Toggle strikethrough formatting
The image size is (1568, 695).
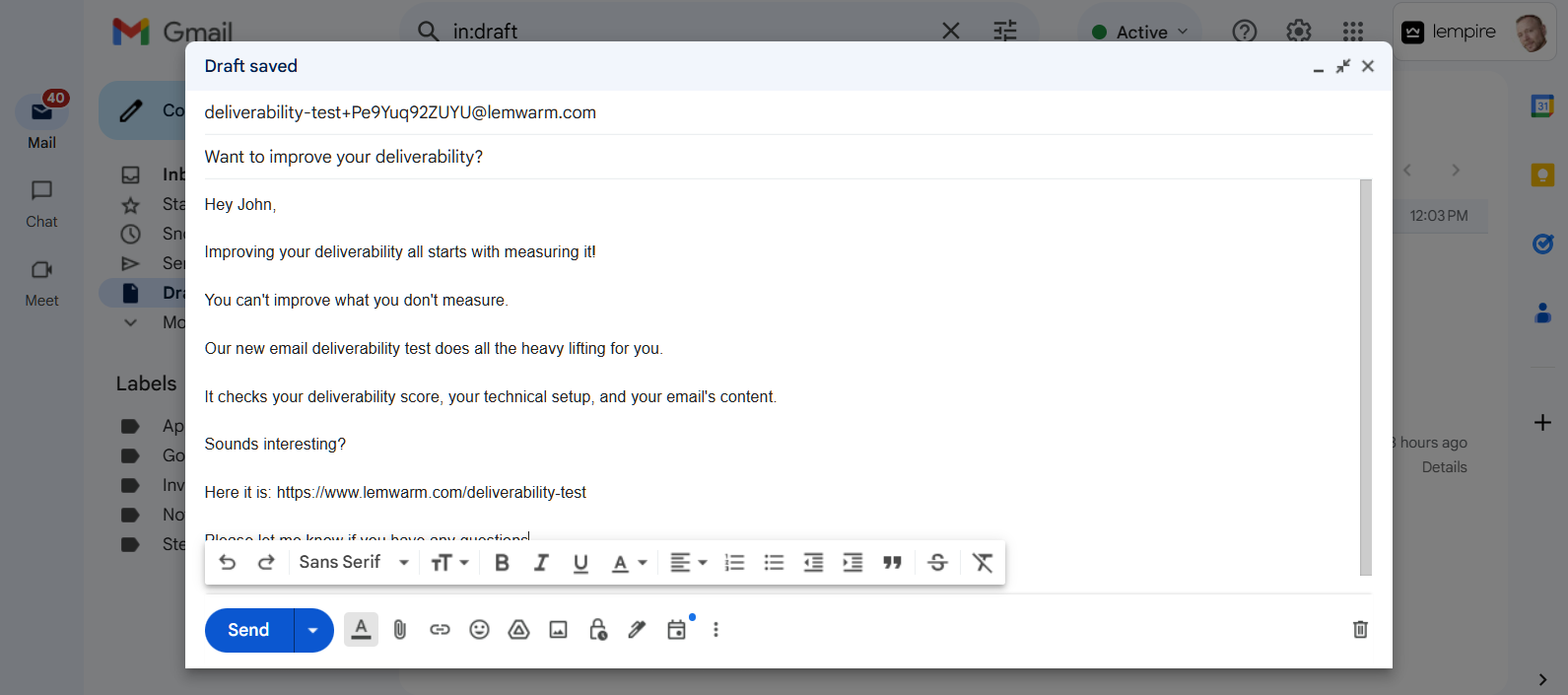(x=938, y=562)
